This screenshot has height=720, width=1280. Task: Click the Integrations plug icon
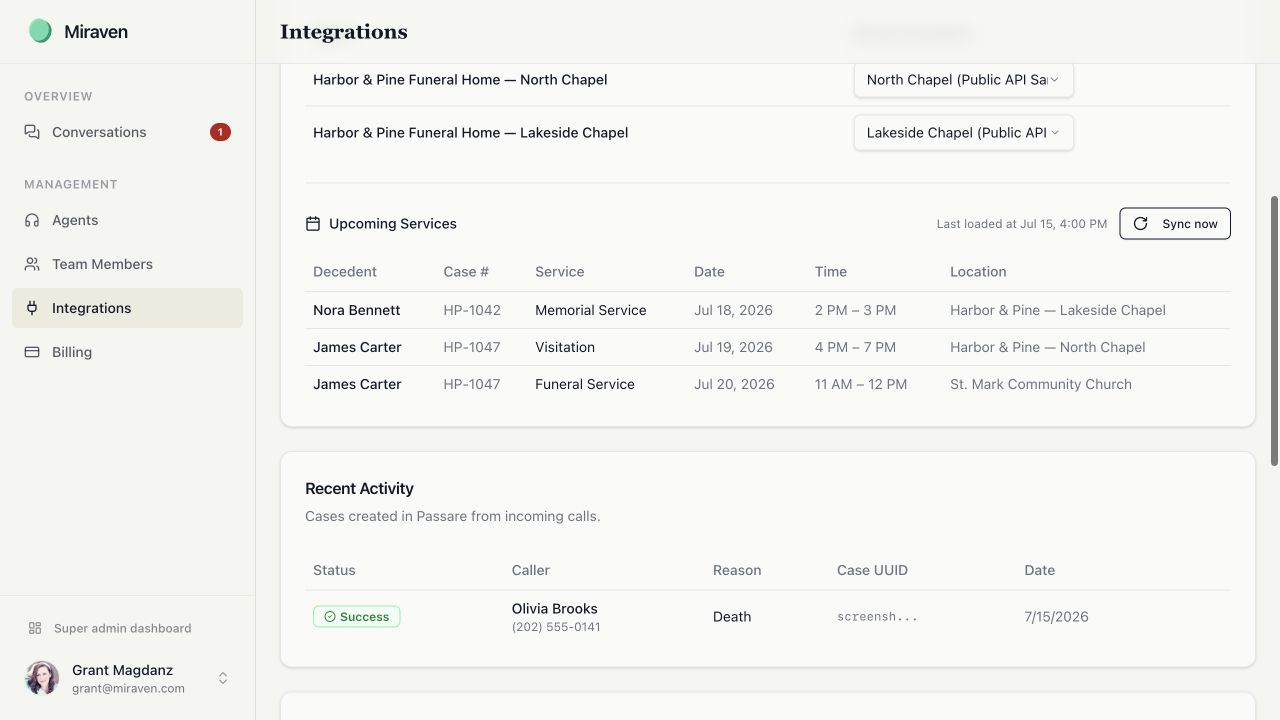(32, 308)
